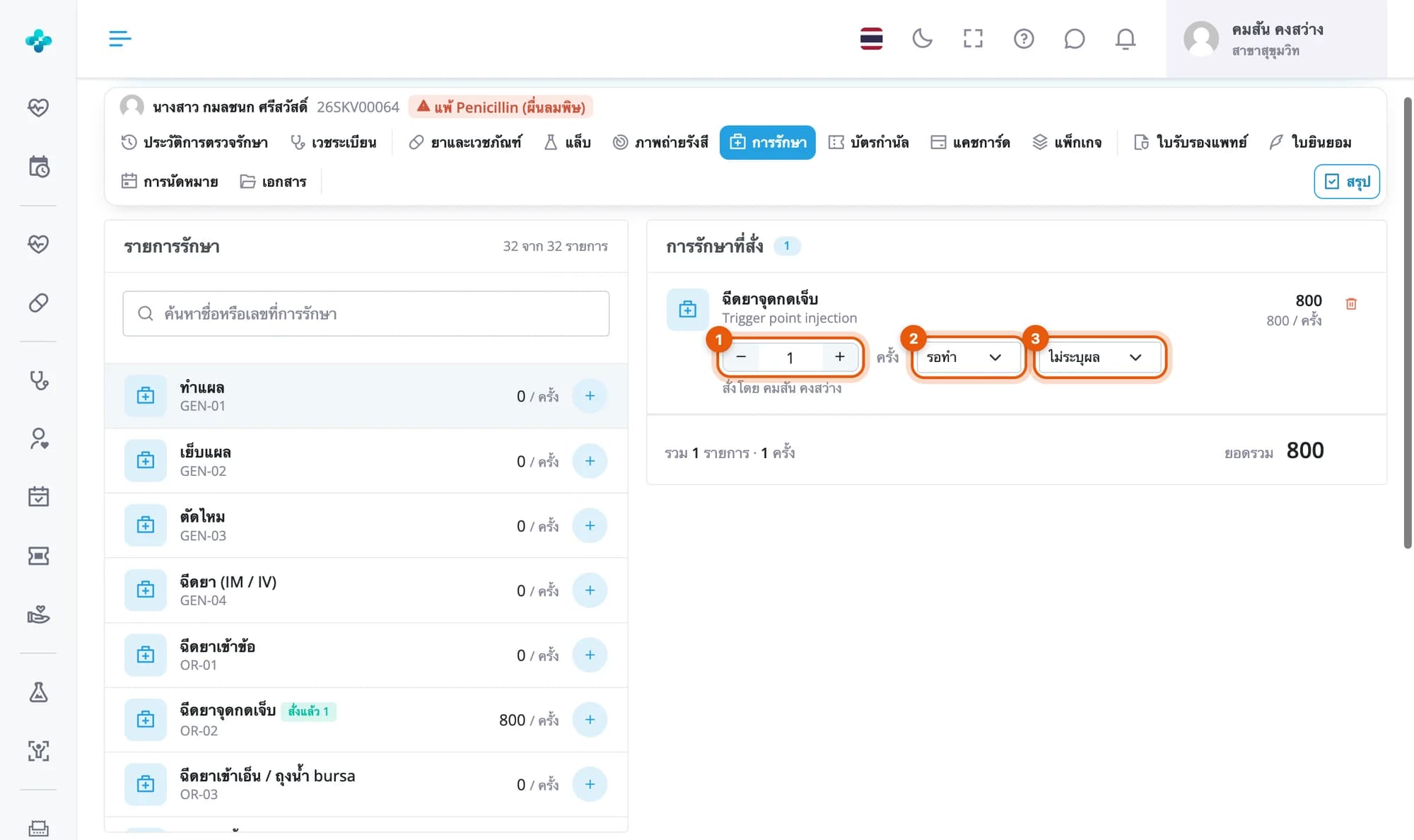Select the การรักษา tab
Image resolution: width=1414 pixels, height=840 pixels.
[x=768, y=142]
